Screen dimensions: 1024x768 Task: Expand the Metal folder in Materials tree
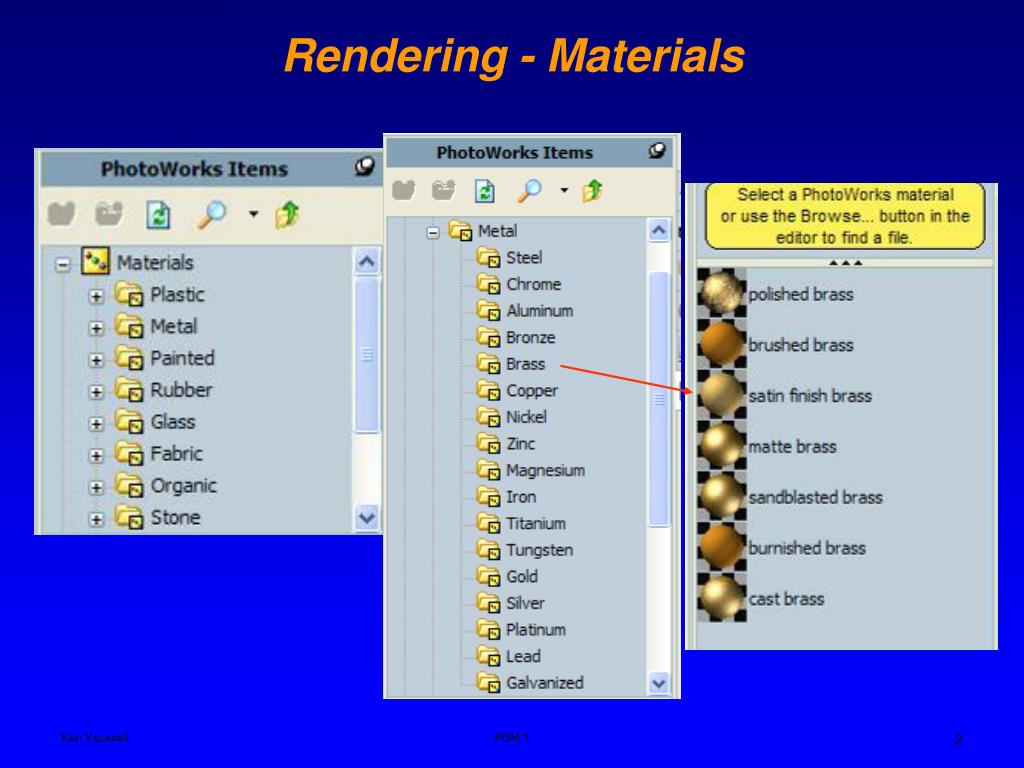pos(96,328)
